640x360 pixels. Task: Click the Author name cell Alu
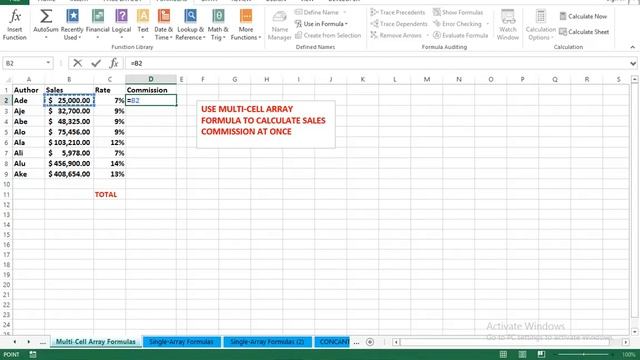pyautogui.click(x=29, y=163)
